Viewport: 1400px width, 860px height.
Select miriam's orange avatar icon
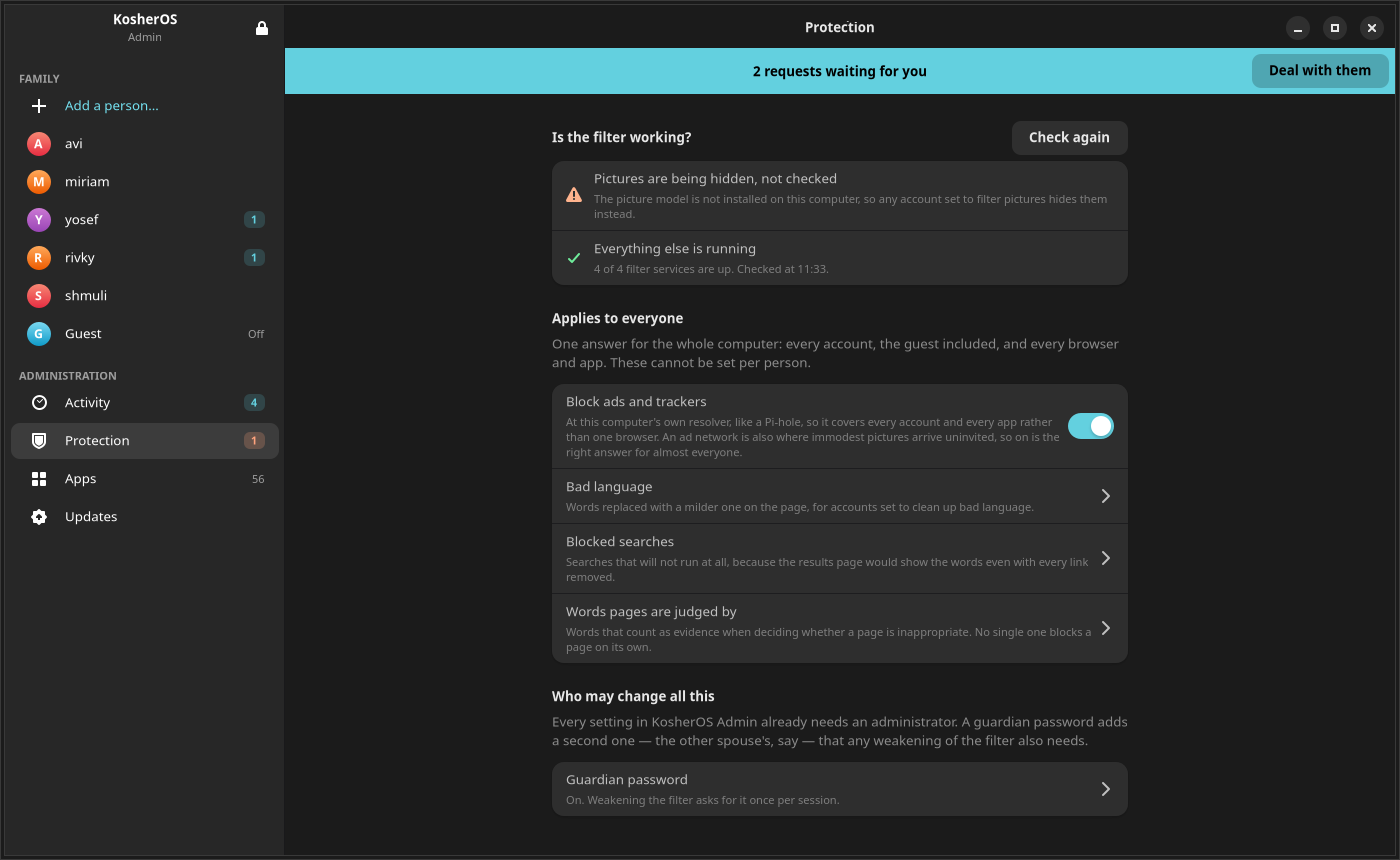(x=38, y=182)
